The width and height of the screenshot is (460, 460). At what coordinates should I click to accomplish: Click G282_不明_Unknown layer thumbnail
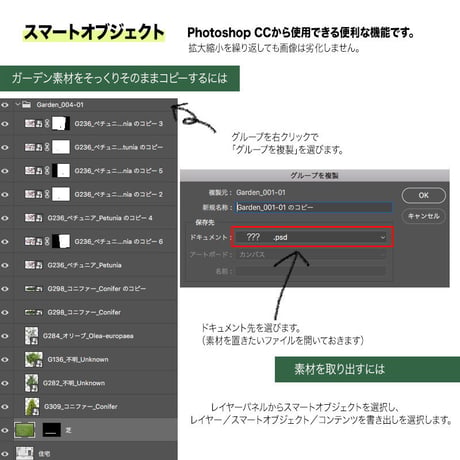click(x=31, y=383)
